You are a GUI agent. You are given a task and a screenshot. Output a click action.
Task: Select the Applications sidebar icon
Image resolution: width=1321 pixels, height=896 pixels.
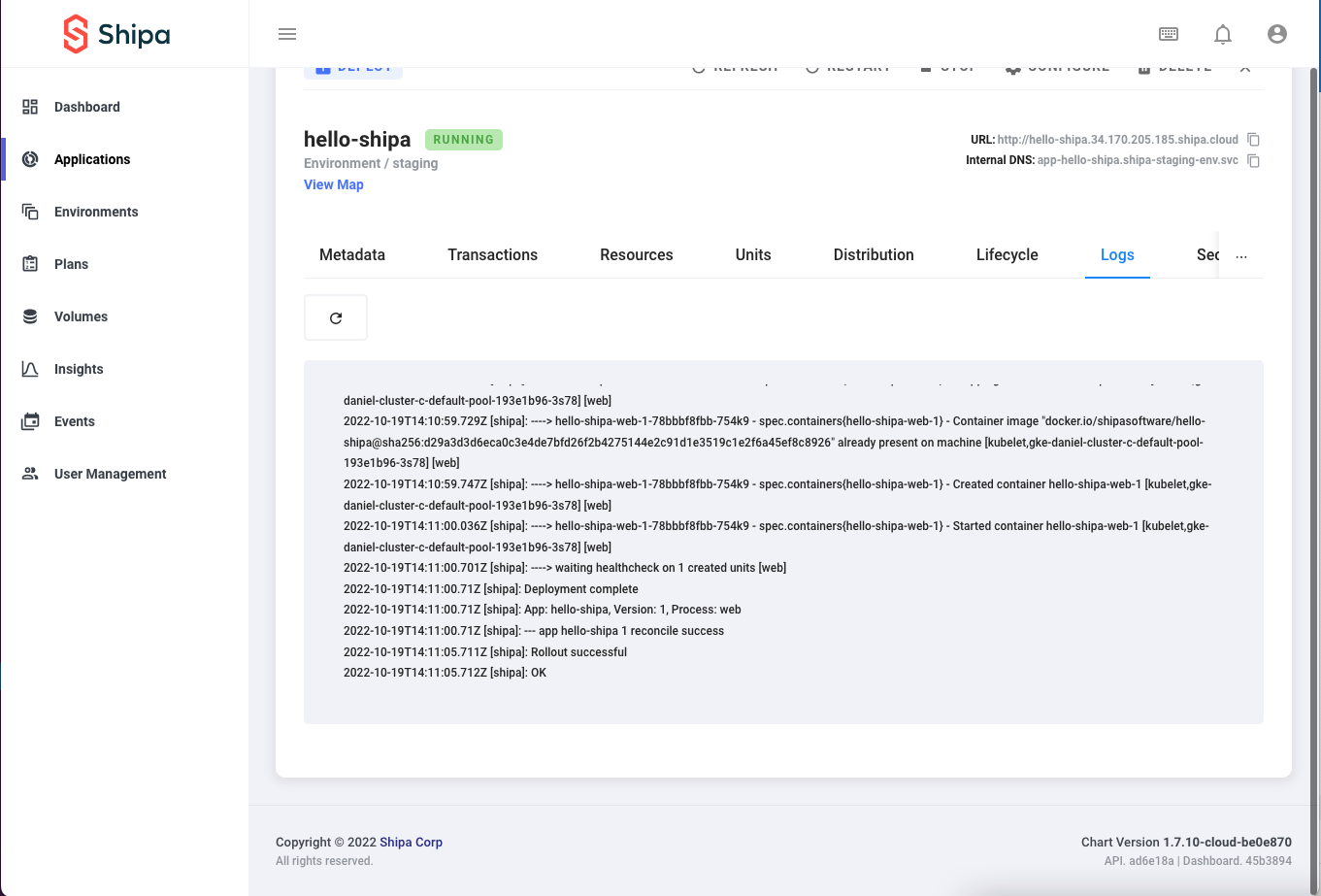[x=30, y=159]
